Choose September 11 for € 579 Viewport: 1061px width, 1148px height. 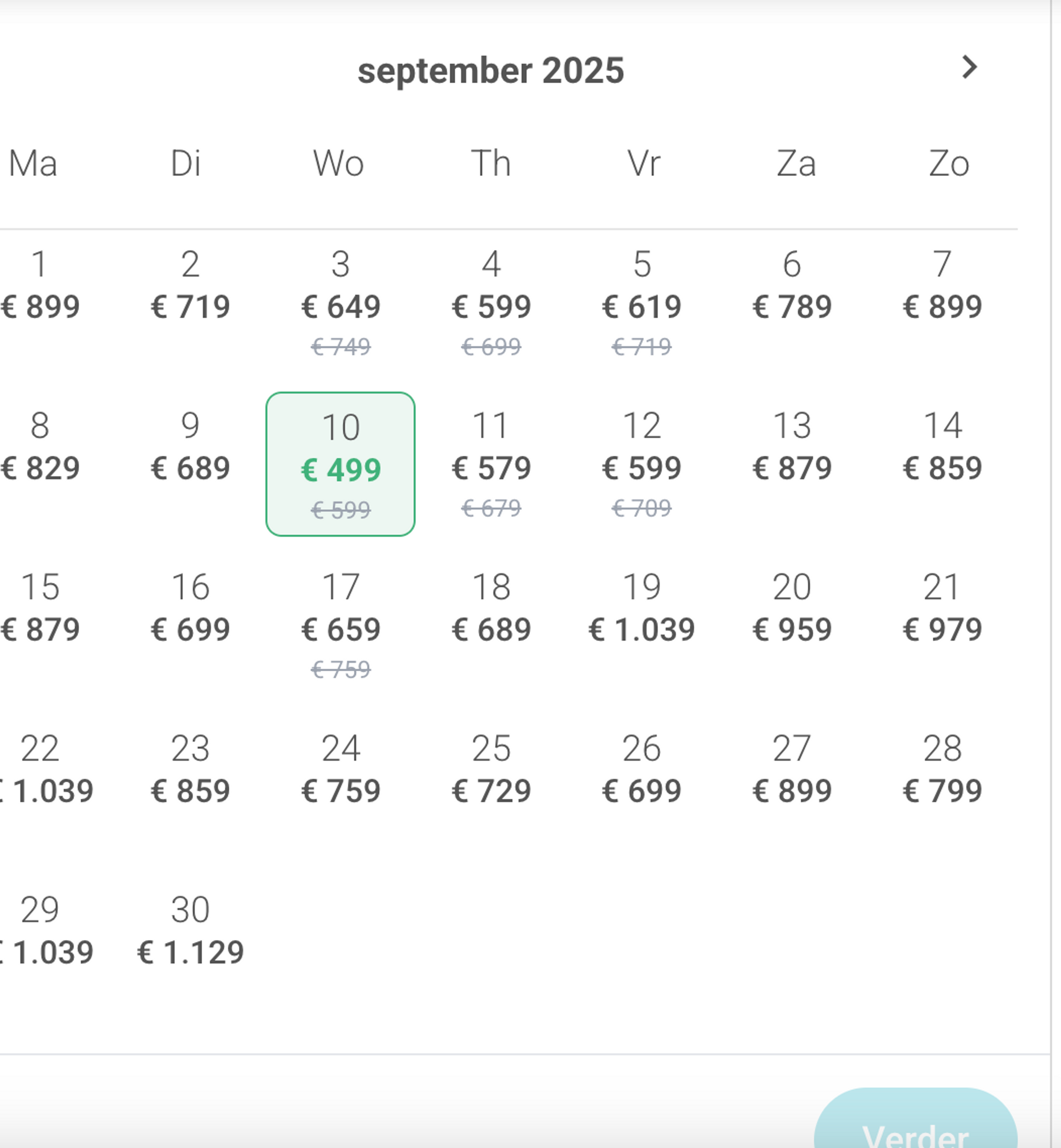point(492,464)
